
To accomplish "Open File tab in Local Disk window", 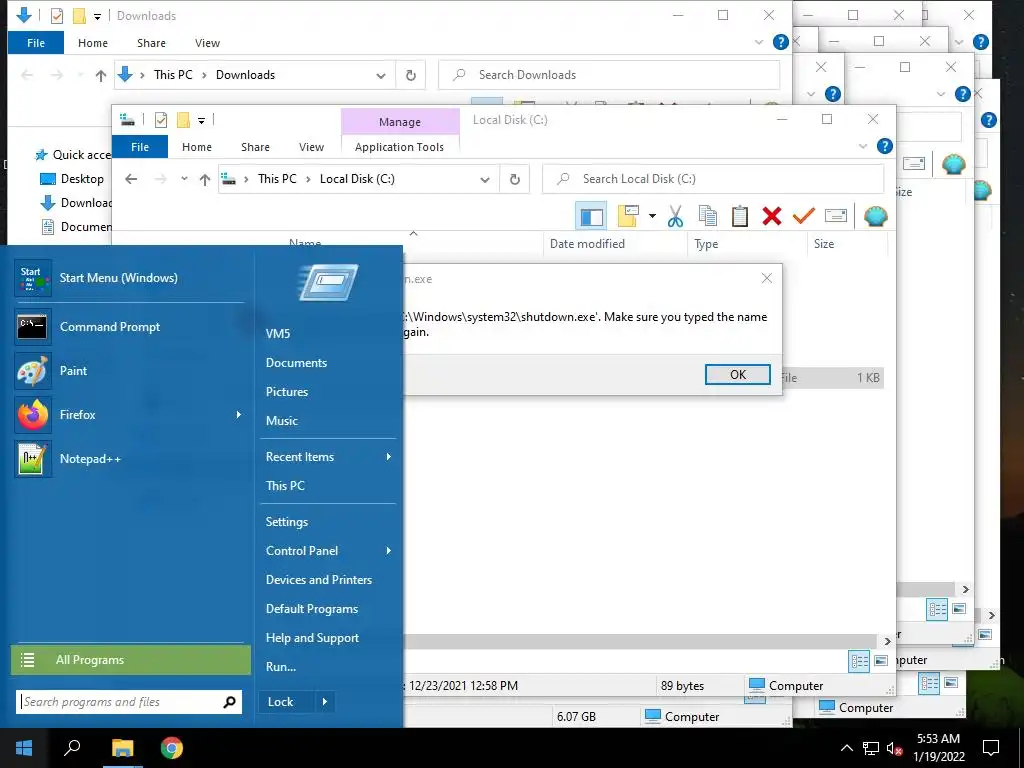I will (x=140, y=147).
